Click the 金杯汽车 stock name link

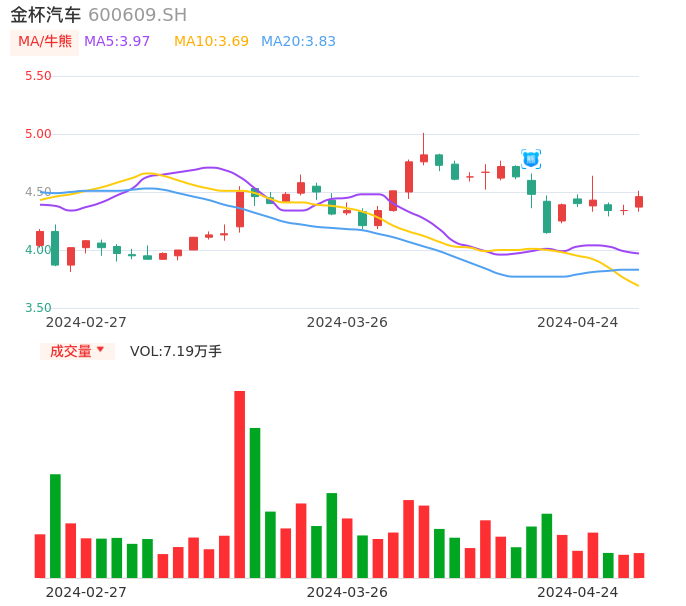coord(46,15)
